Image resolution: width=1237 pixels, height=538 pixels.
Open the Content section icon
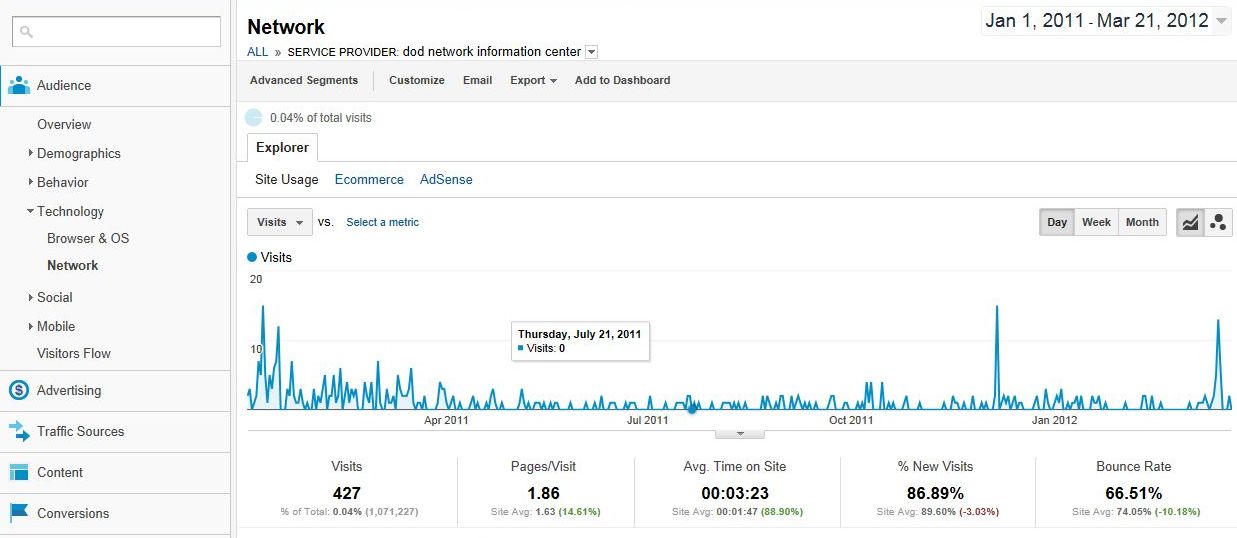[x=18, y=472]
